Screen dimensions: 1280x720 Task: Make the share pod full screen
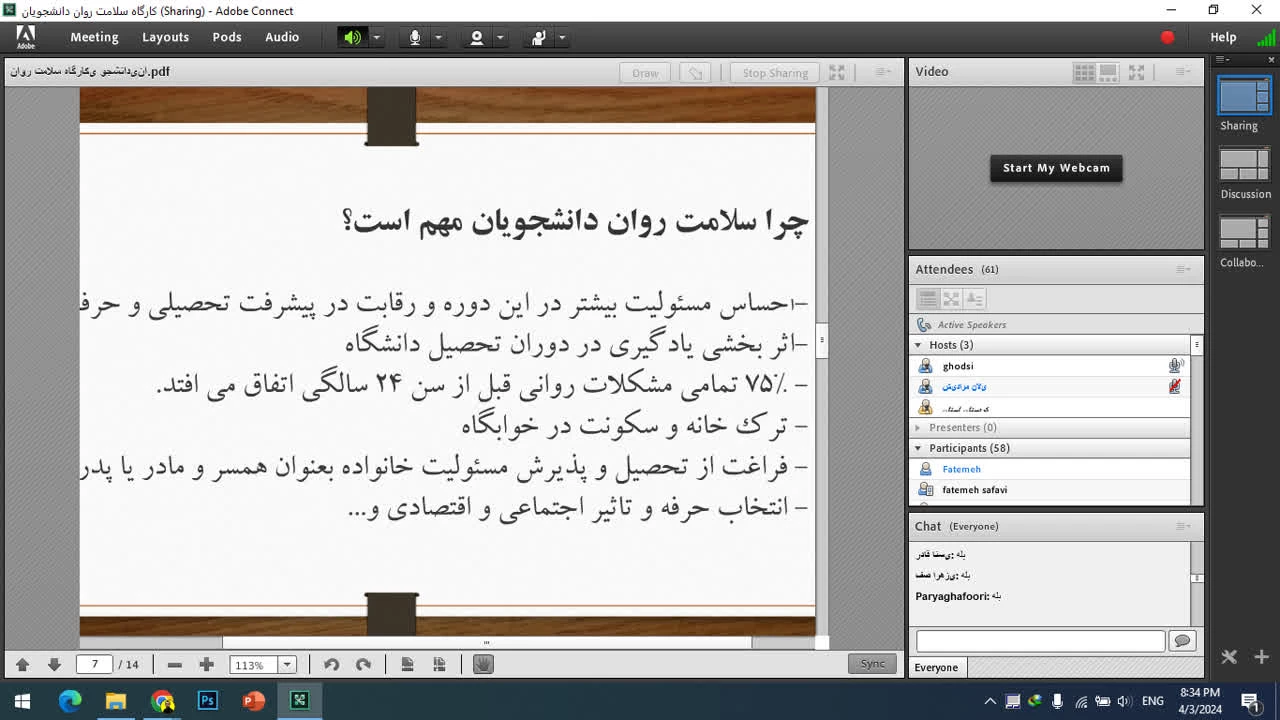click(x=837, y=72)
